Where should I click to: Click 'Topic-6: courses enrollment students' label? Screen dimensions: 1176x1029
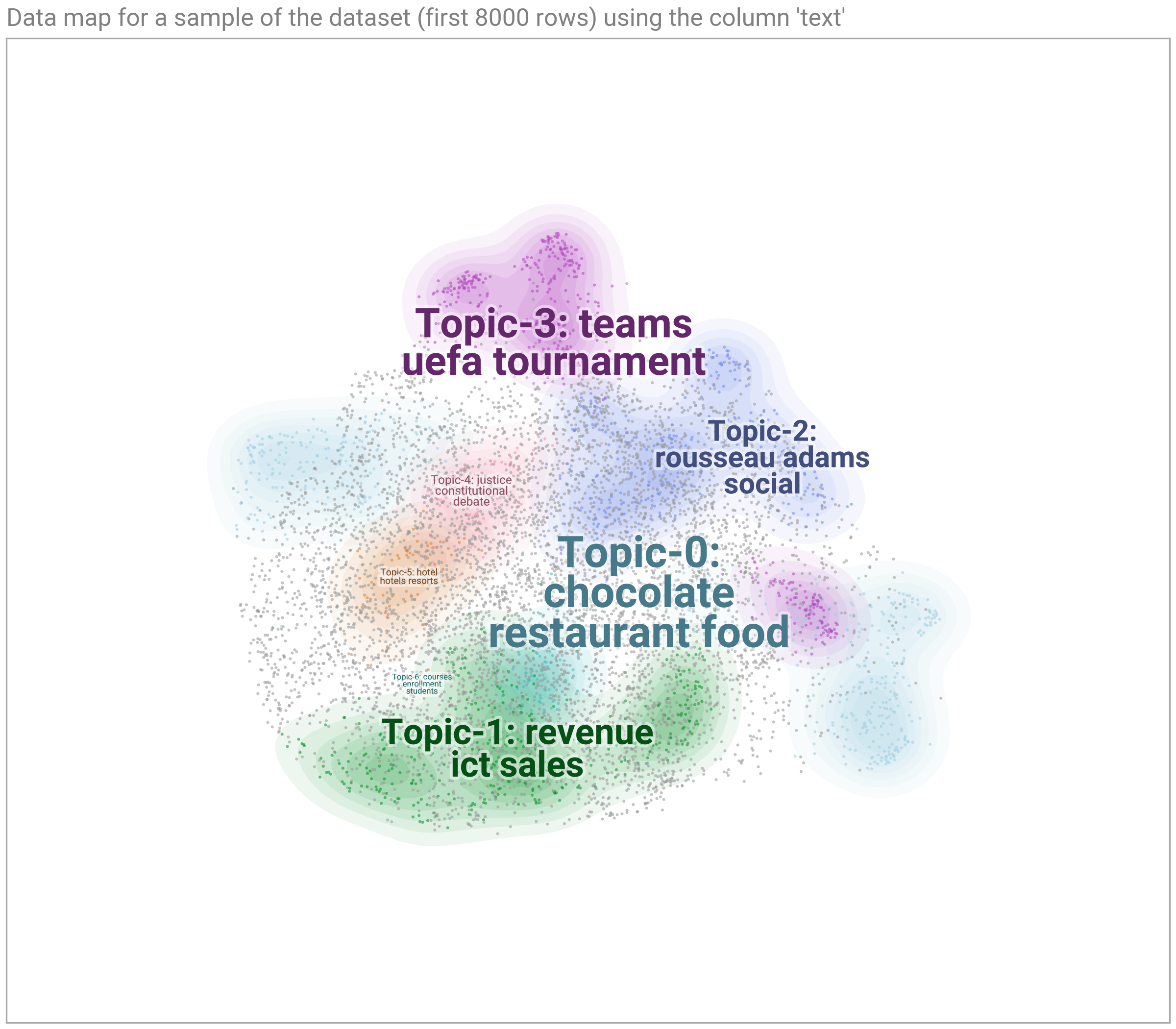pyautogui.click(x=421, y=684)
